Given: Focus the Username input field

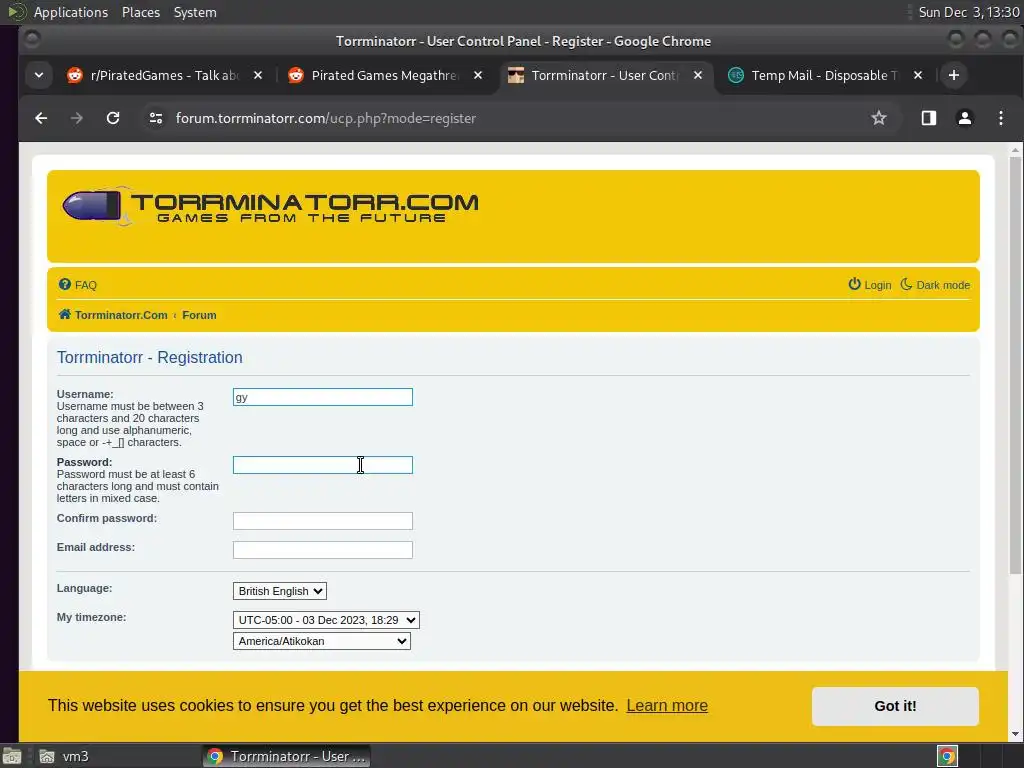Looking at the screenshot, I should (323, 397).
